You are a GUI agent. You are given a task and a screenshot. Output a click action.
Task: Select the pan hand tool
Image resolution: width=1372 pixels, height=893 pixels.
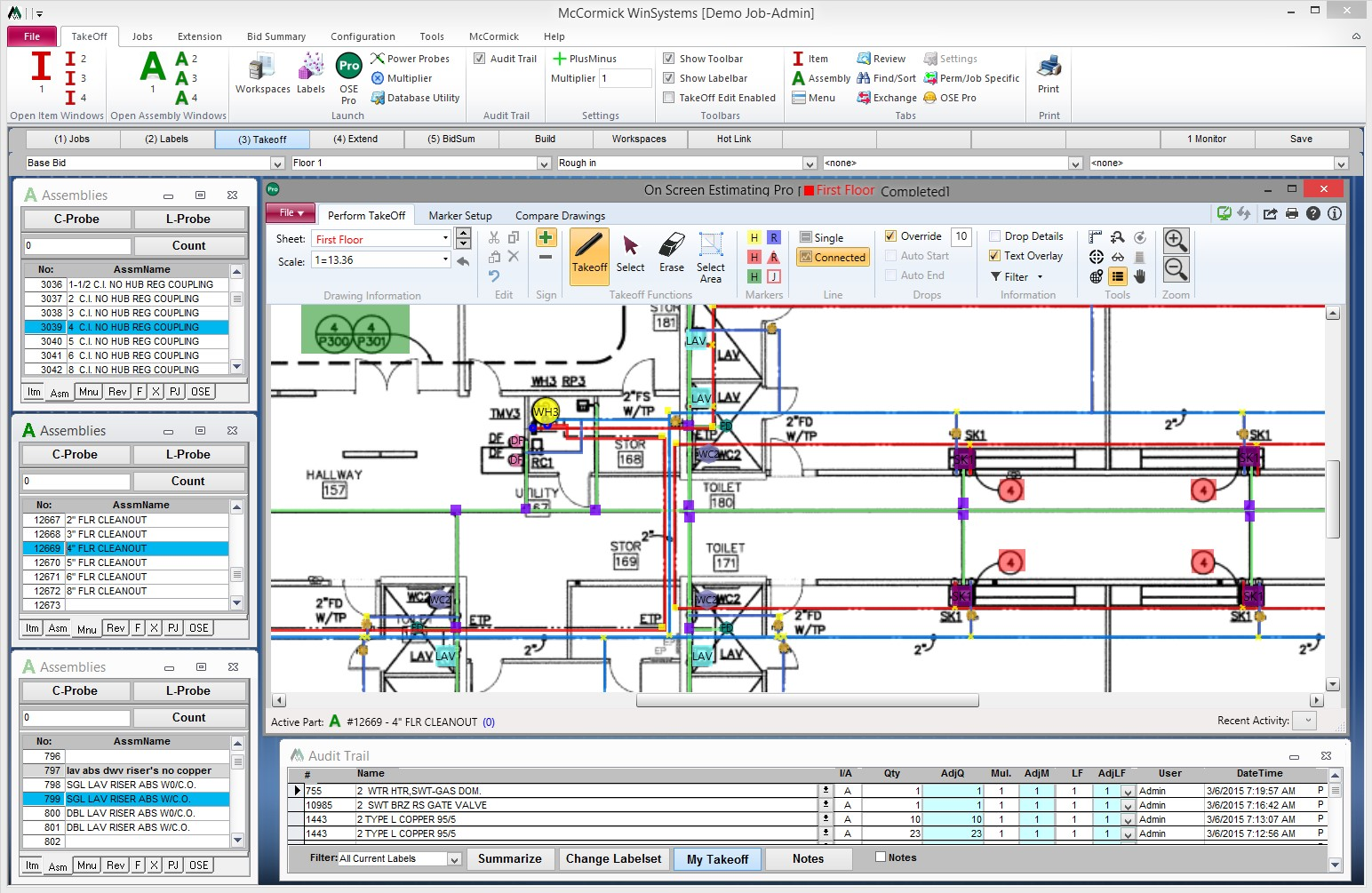tap(1139, 276)
